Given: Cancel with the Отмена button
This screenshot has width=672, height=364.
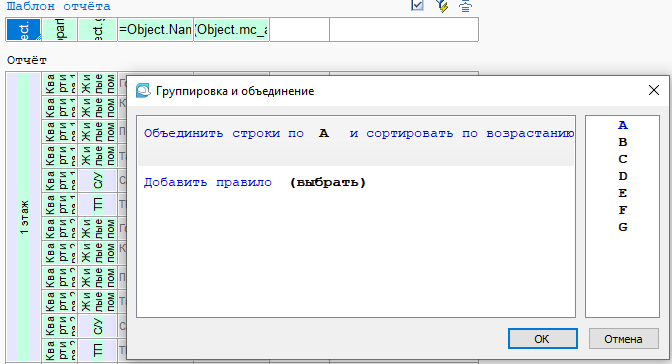Looking at the screenshot, I should [624, 339].
